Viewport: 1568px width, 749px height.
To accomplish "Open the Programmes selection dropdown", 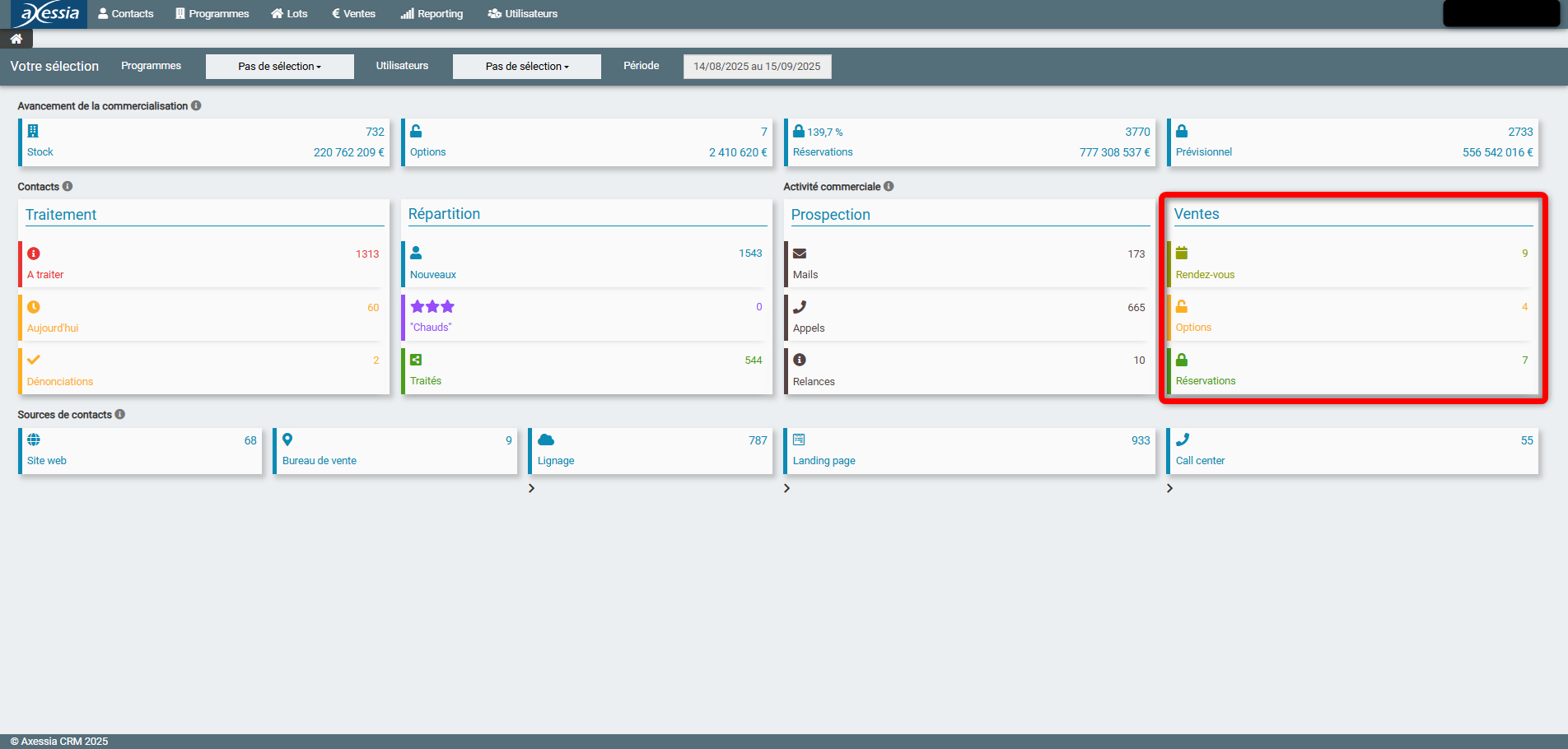I will click(x=280, y=67).
